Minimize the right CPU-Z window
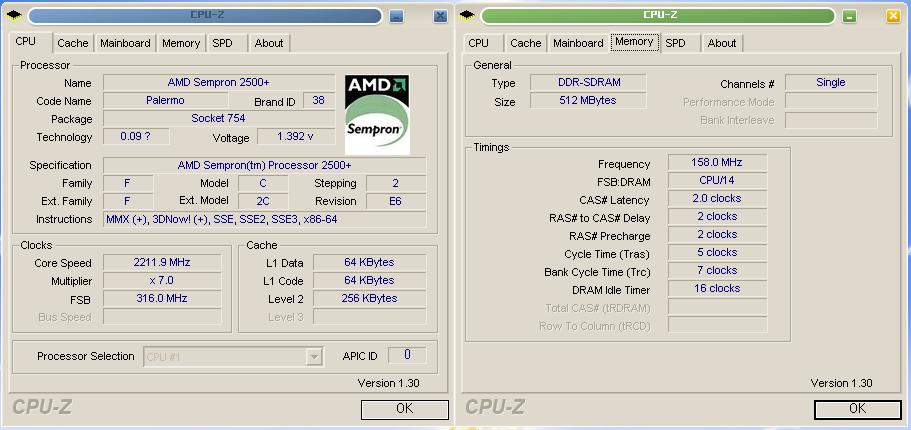The image size is (911, 430). point(849,16)
